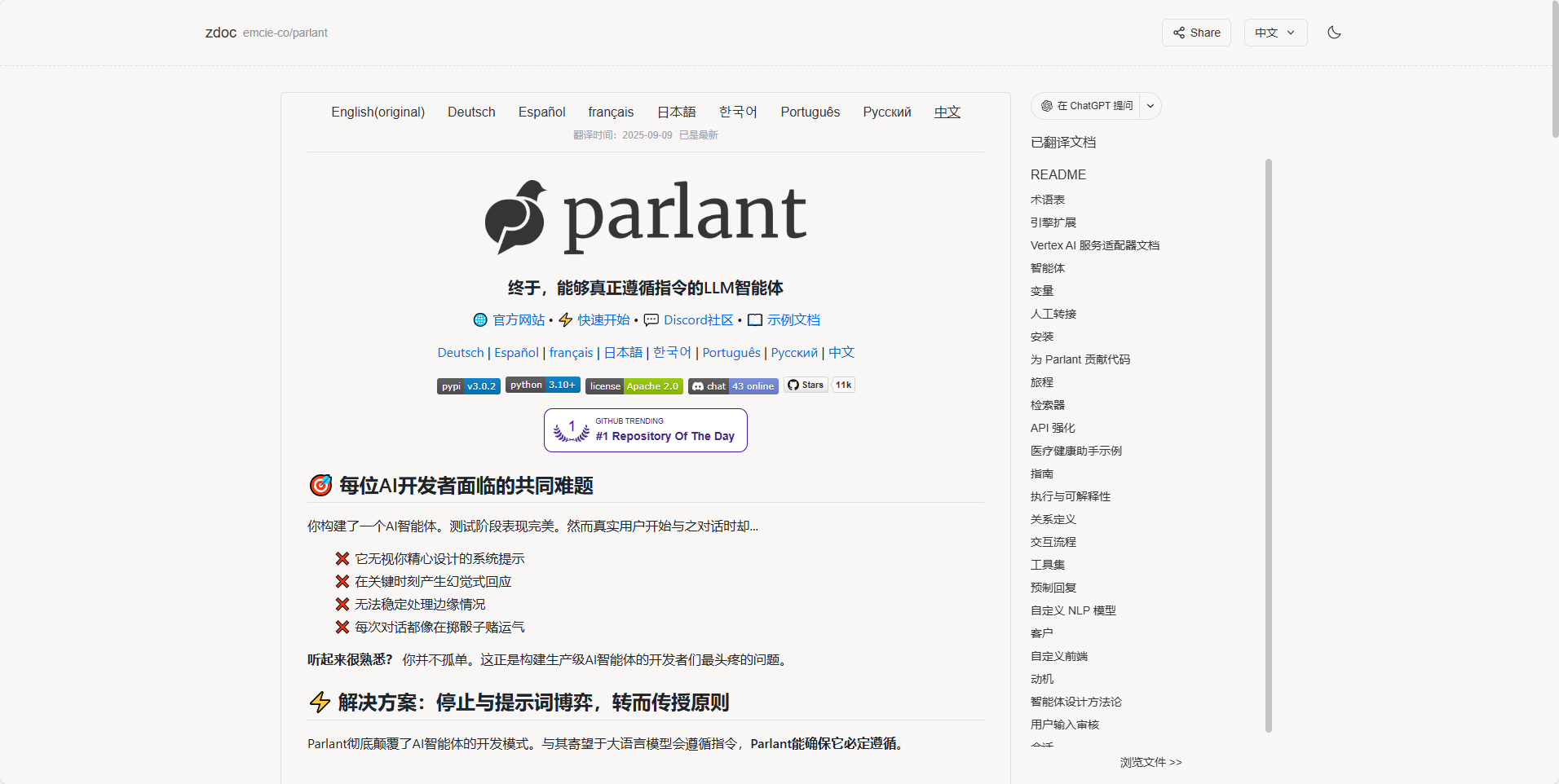
Task: Toggle dark mode with the moon icon
Action: (1334, 33)
